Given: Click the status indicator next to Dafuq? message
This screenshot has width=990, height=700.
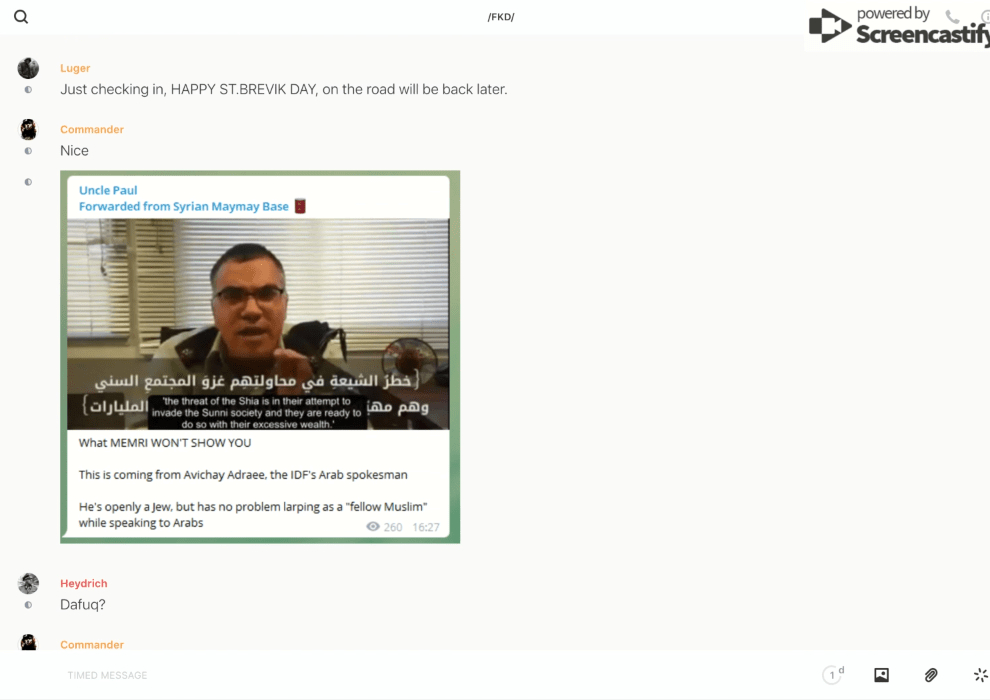Looking at the screenshot, I should pyautogui.click(x=28, y=605).
